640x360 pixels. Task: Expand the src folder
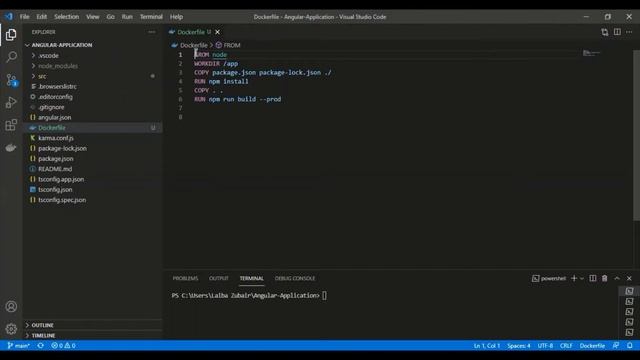click(x=42, y=76)
